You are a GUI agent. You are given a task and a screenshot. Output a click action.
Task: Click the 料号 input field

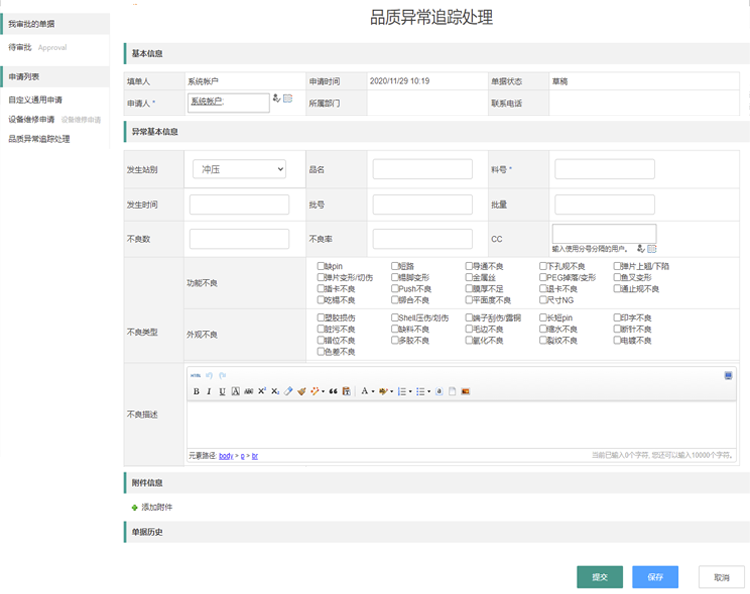(605, 169)
